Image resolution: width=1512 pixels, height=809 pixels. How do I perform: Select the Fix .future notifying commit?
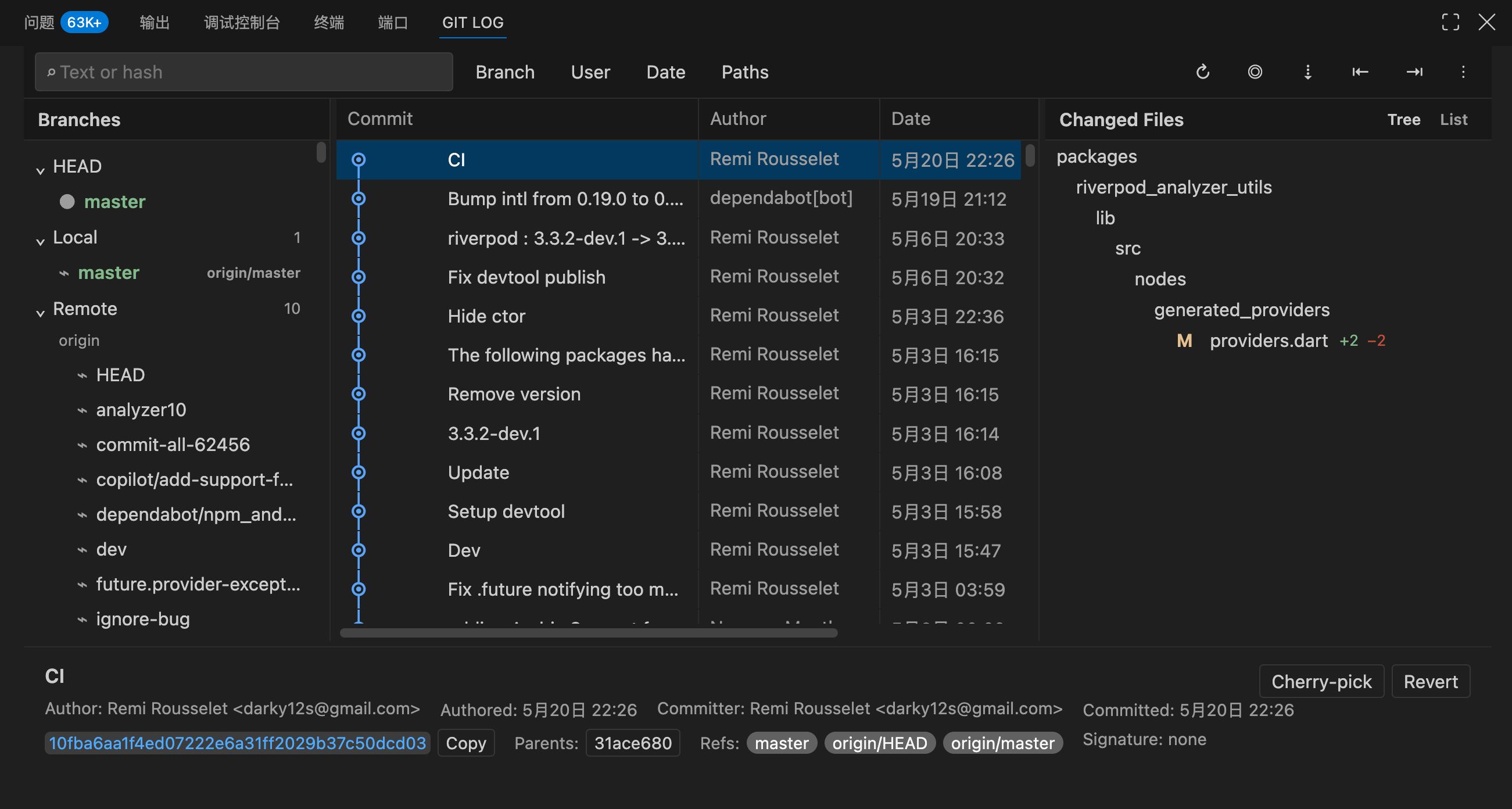pyautogui.click(x=678, y=589)
